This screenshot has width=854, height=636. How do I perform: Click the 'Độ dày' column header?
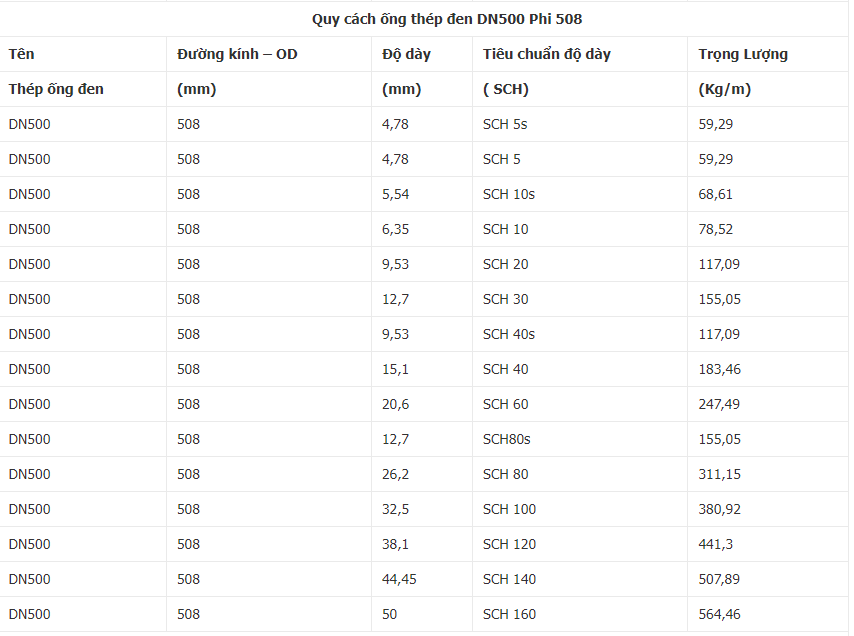point(406,54)
